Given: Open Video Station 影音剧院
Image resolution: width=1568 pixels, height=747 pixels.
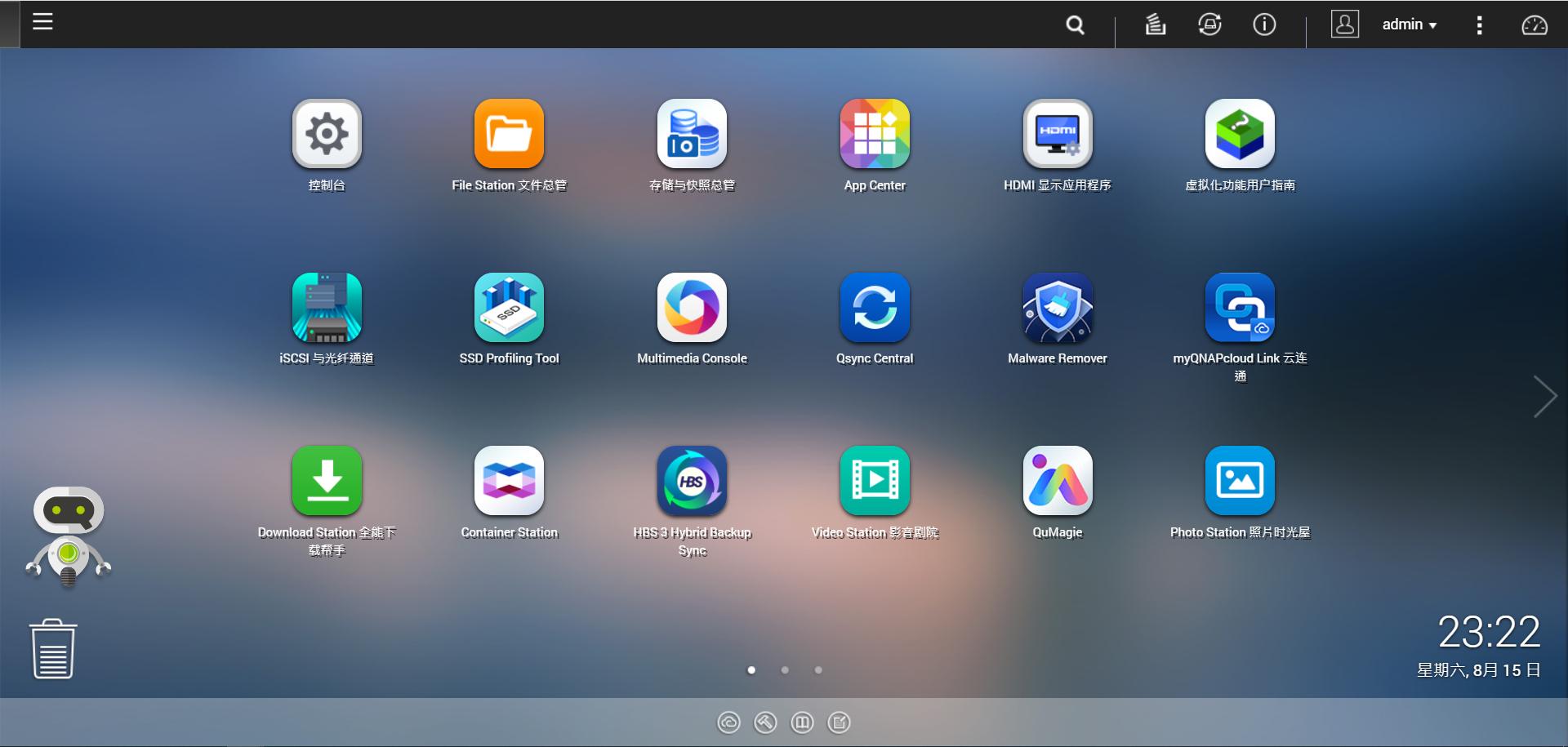Looking at the screenshot, I should tap(875, 481).
